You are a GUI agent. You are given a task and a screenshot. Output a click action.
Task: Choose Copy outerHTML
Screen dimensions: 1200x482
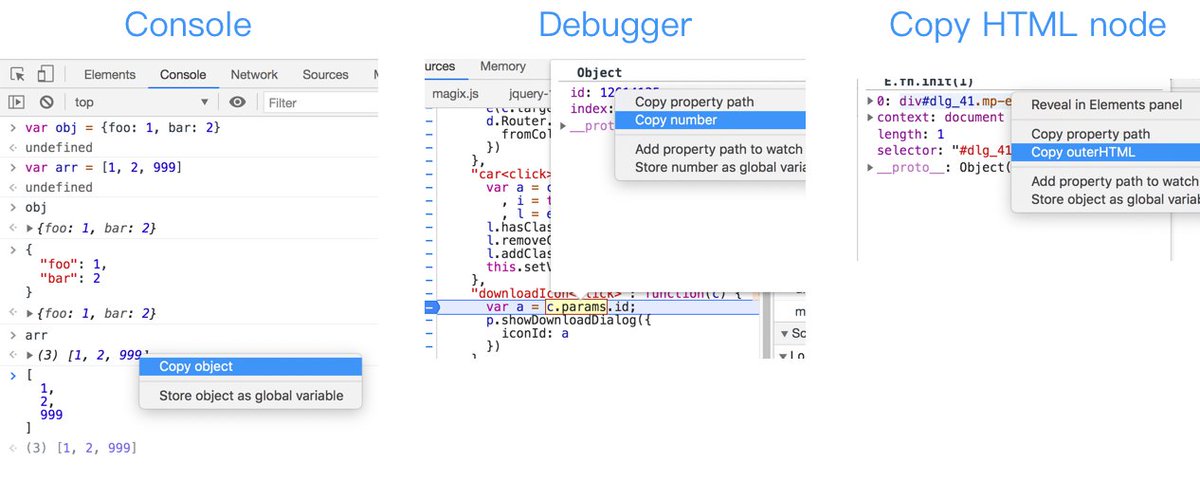click(1106, 152)
